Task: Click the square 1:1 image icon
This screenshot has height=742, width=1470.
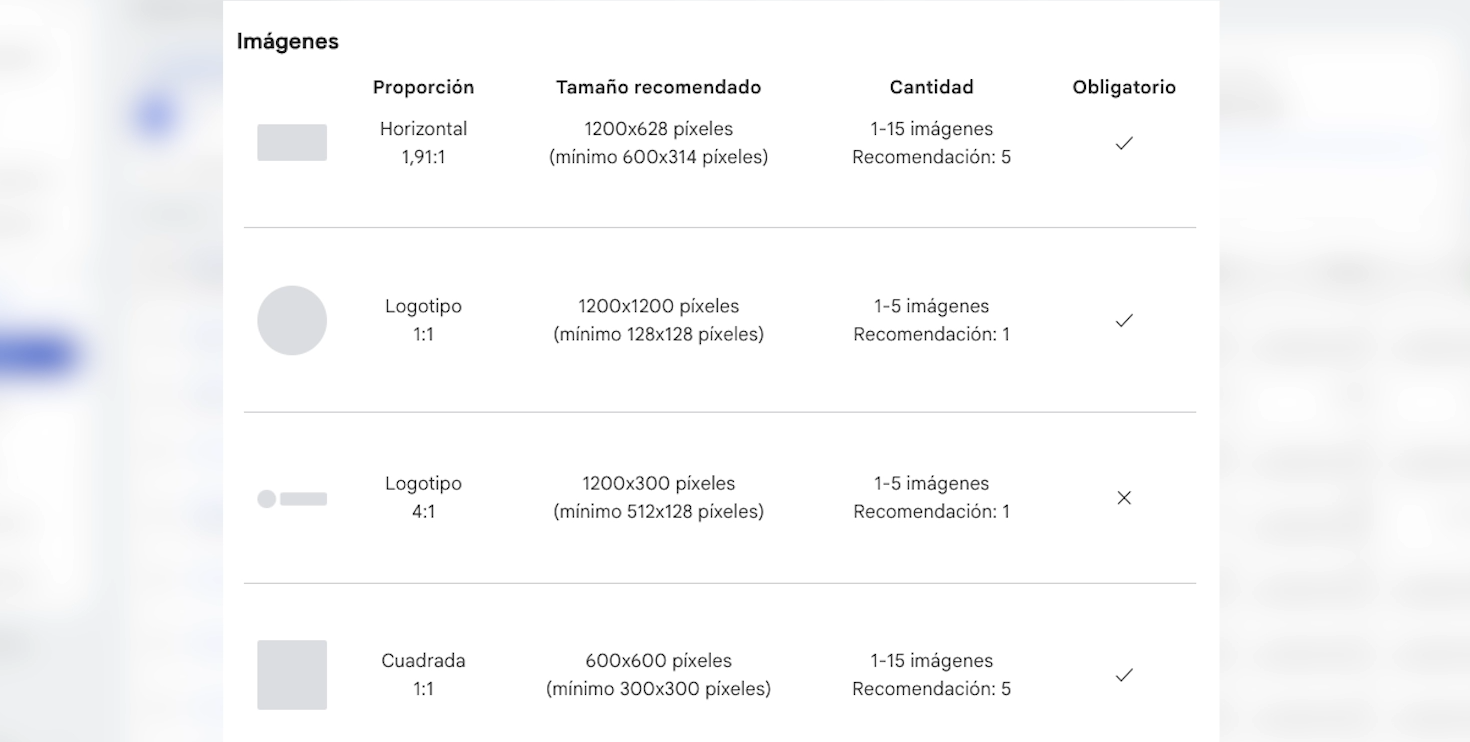Action: pos(292,675)
